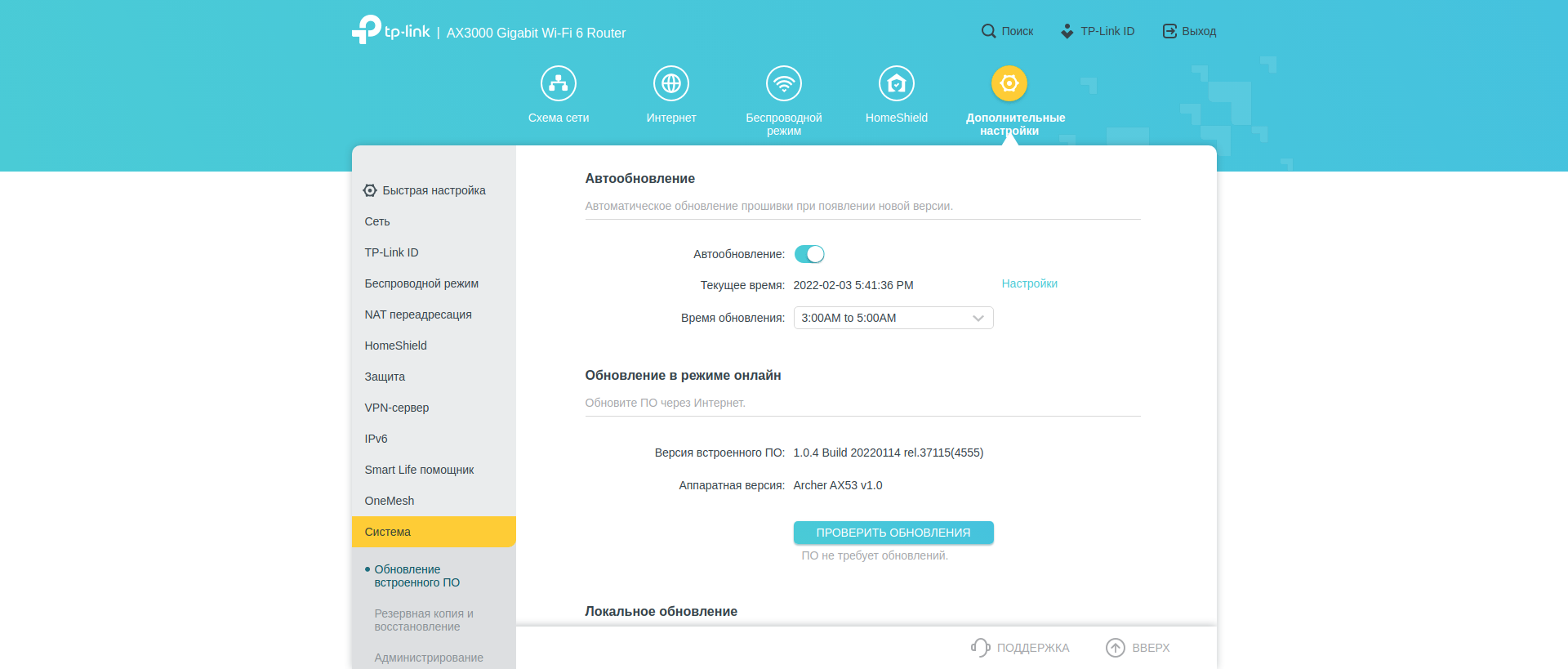This screenshot has height=669, width=1568.
Task: Click the Обновление в режиме онлайн heading
Action: point(683,375)
